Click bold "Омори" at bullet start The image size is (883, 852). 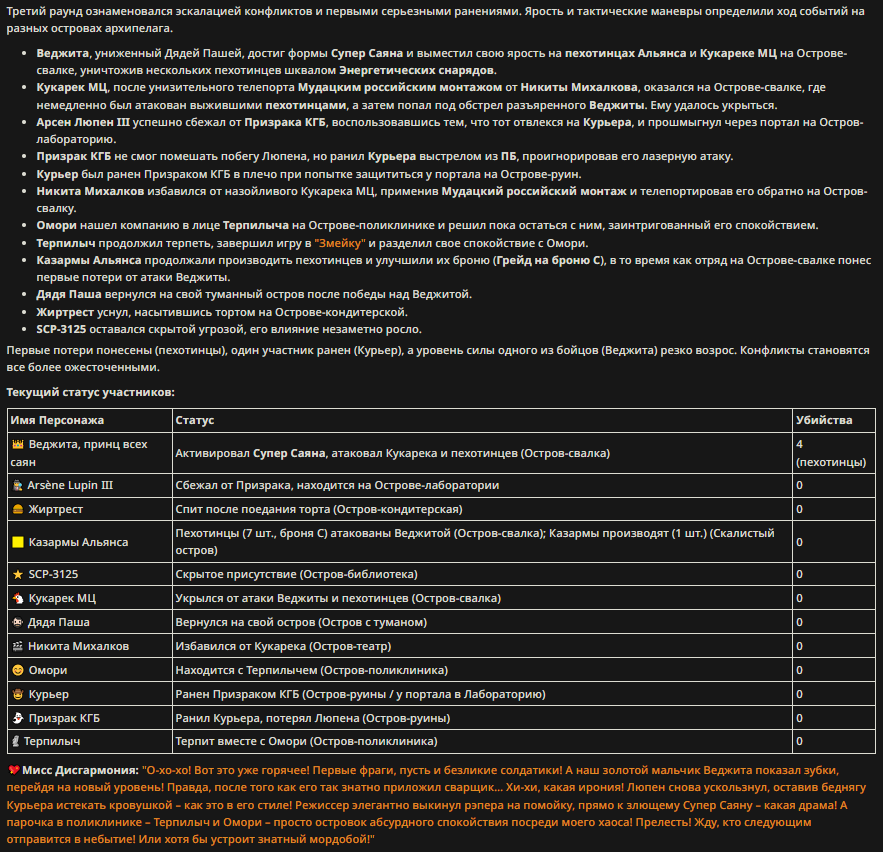pos(56,225)
